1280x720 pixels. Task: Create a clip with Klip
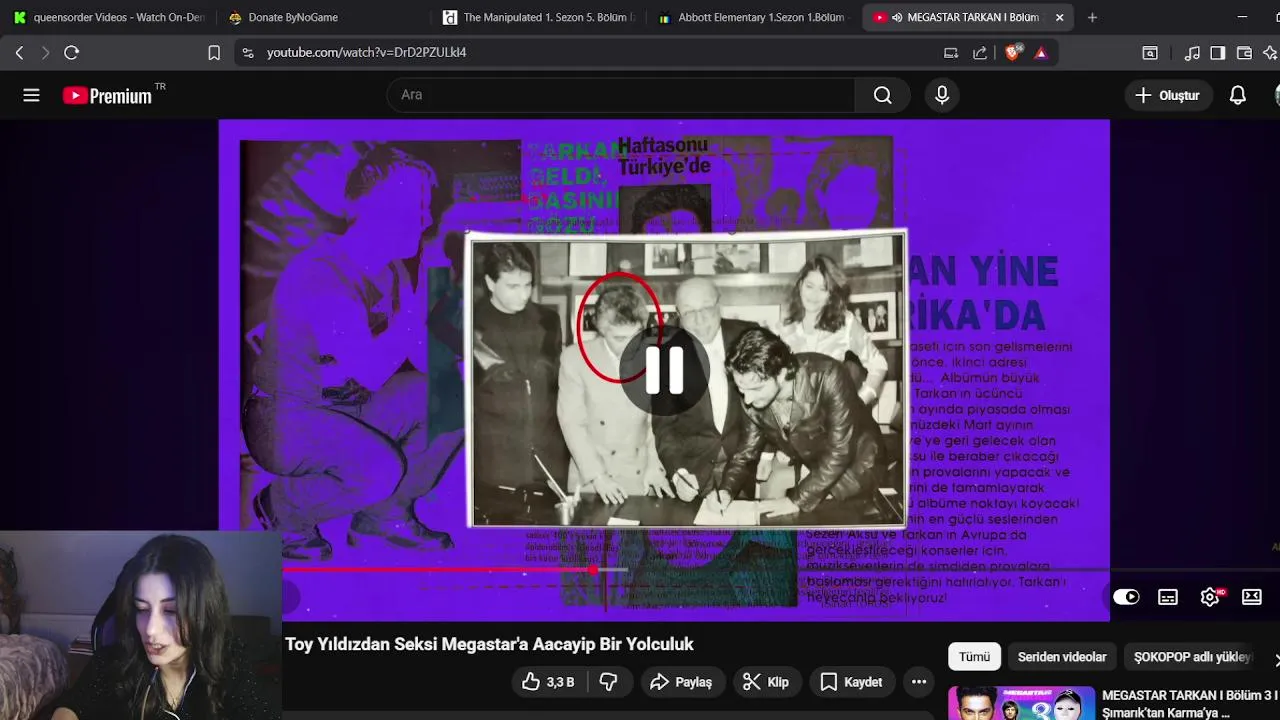click(x=766, y=682)
